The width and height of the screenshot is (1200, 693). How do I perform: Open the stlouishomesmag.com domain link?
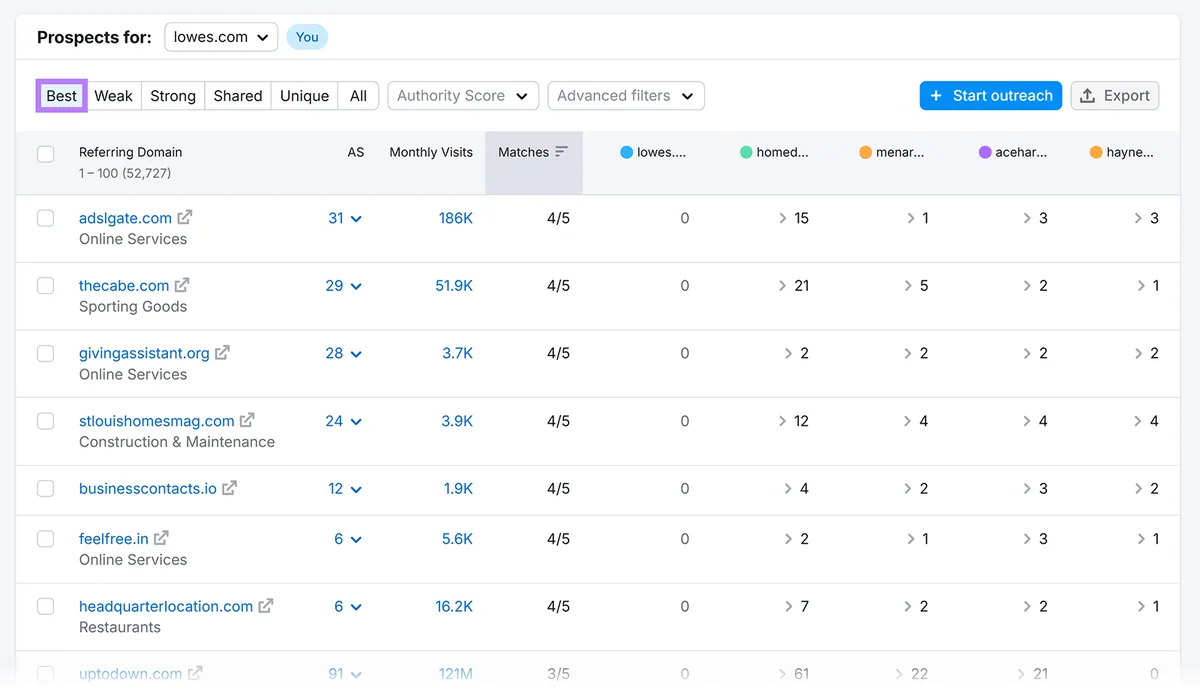coord(156,421)
